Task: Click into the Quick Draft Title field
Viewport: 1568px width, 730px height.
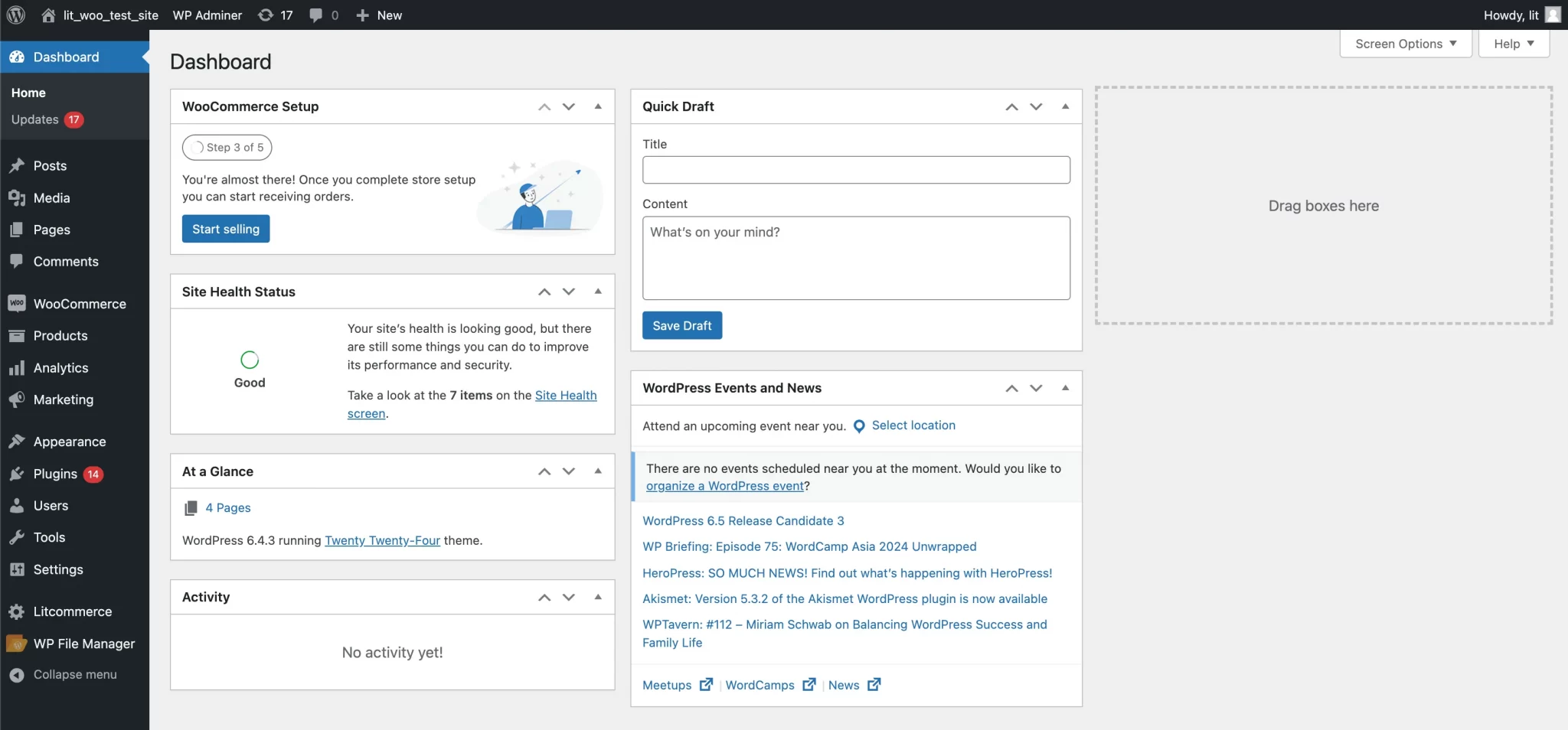Action: click(855, 170)
